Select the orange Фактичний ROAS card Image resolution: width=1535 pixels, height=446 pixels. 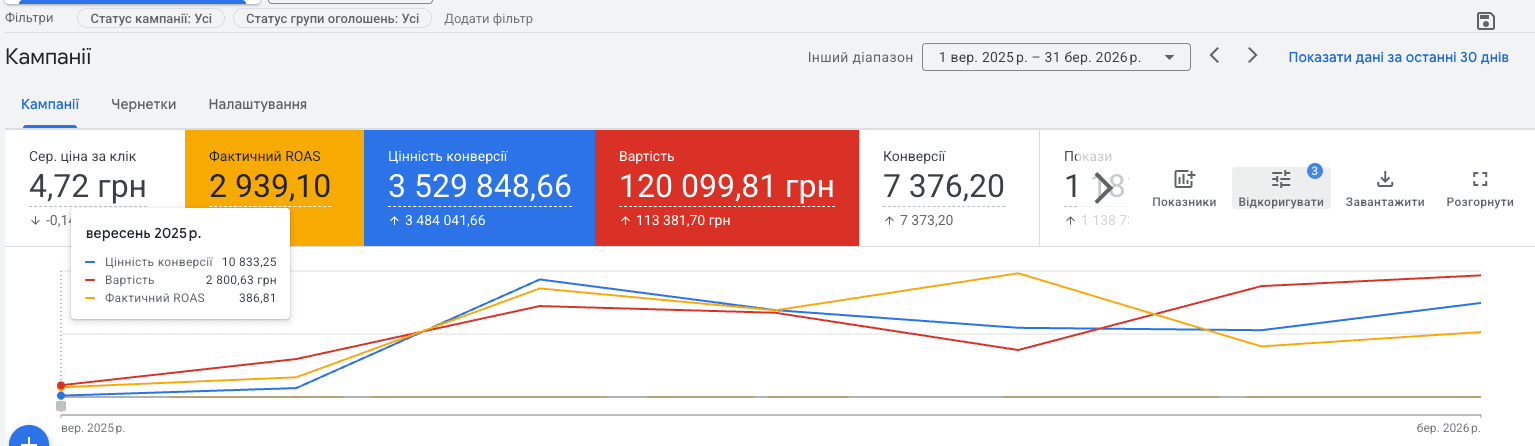(274, 187)
